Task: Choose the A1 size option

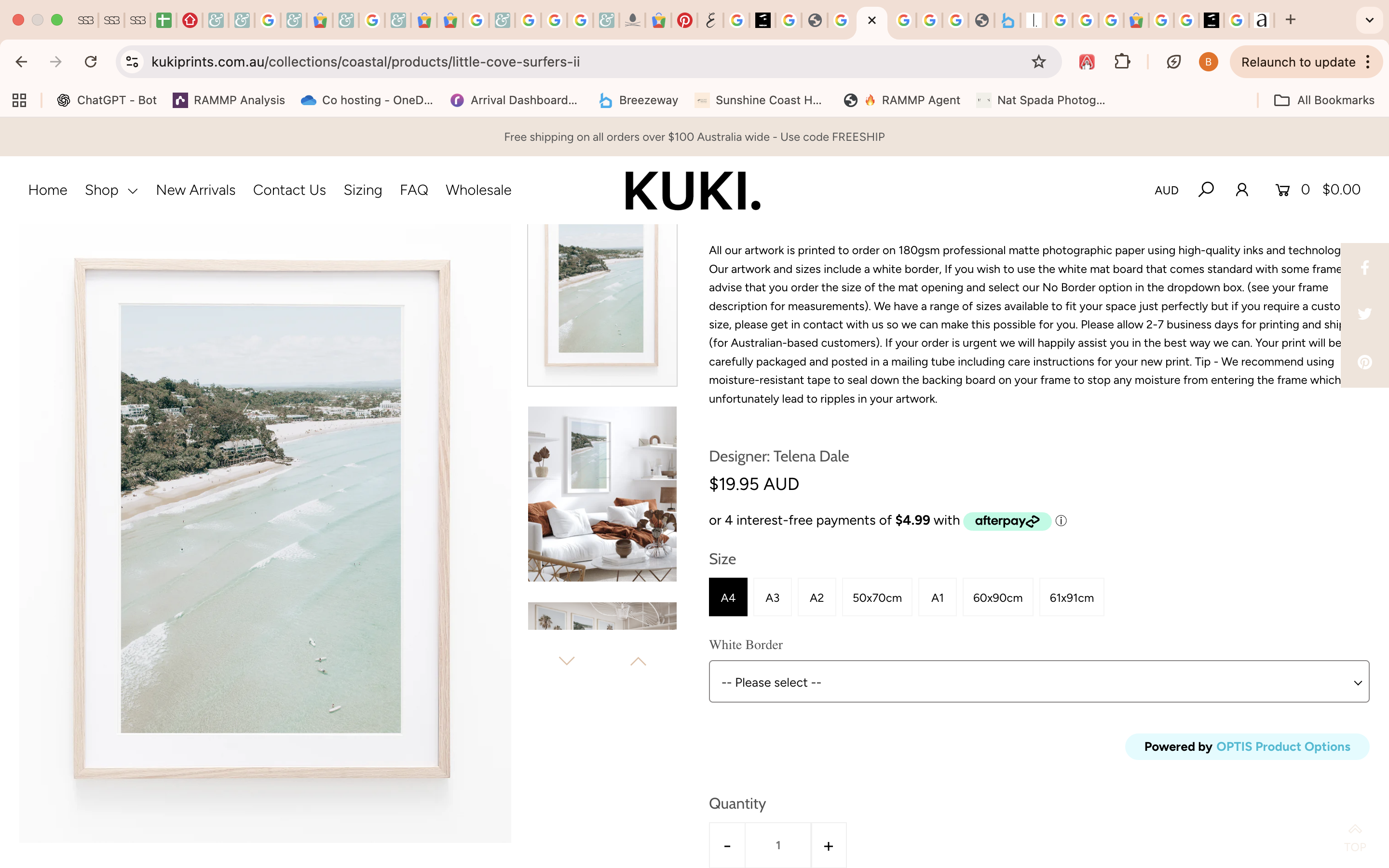Action: [937, 597]
